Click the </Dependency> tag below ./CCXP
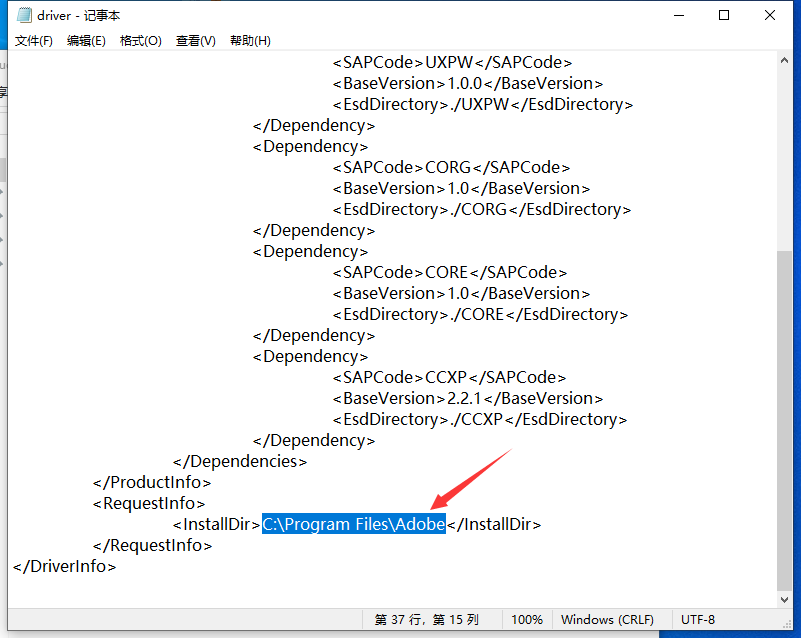The width and height of the screenshot is (801, 638). point(314,440)
